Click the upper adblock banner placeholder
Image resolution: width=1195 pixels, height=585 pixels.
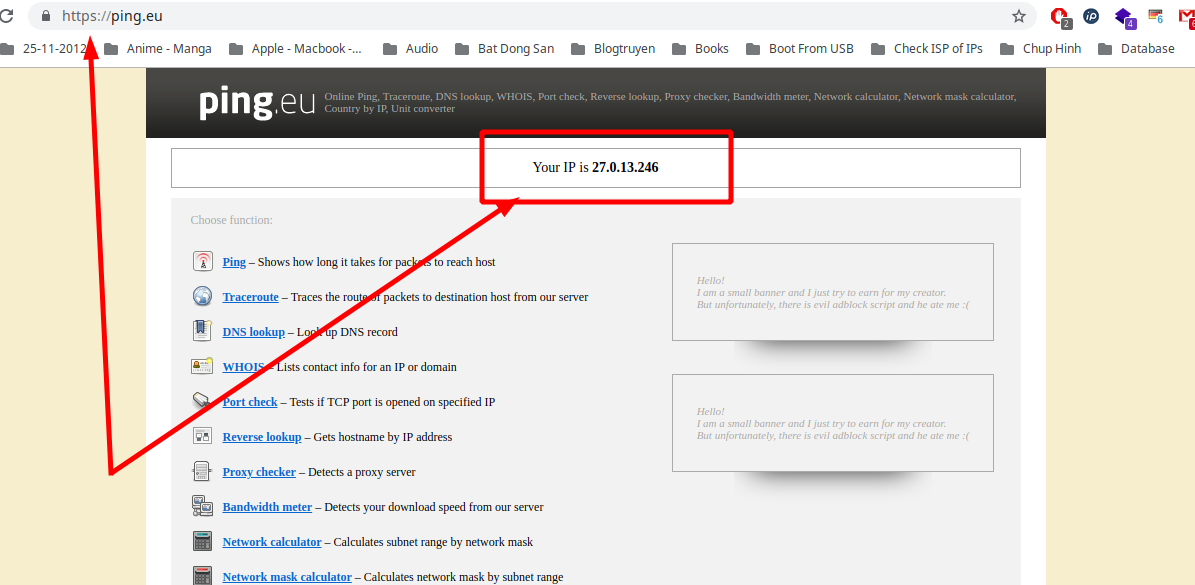832,292
